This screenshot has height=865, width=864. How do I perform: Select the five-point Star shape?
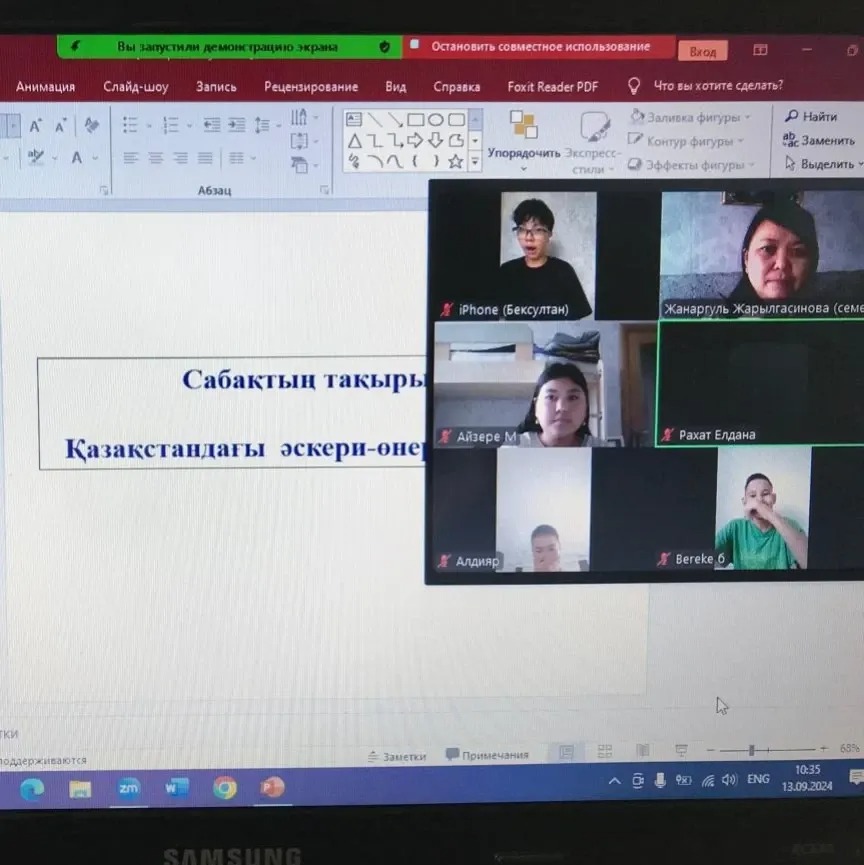456,161
